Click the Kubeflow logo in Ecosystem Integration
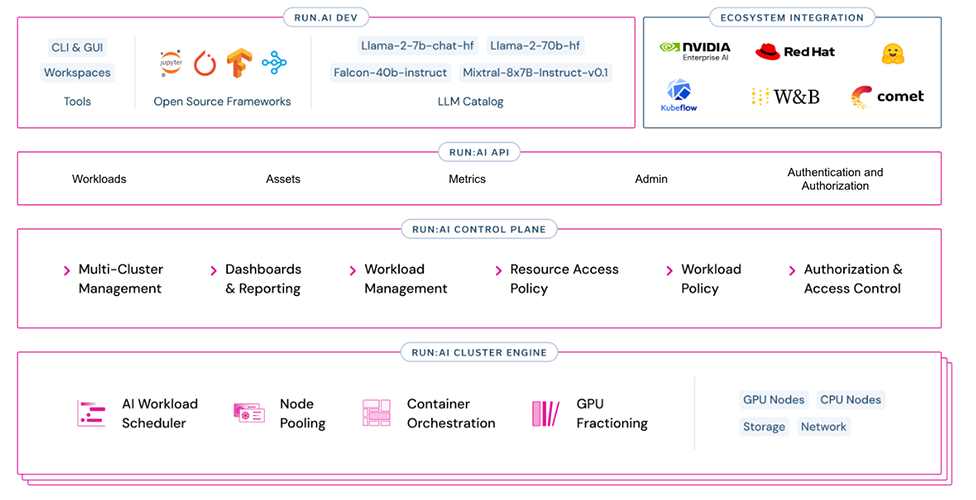976x500 pixels. tap(678, 95)
